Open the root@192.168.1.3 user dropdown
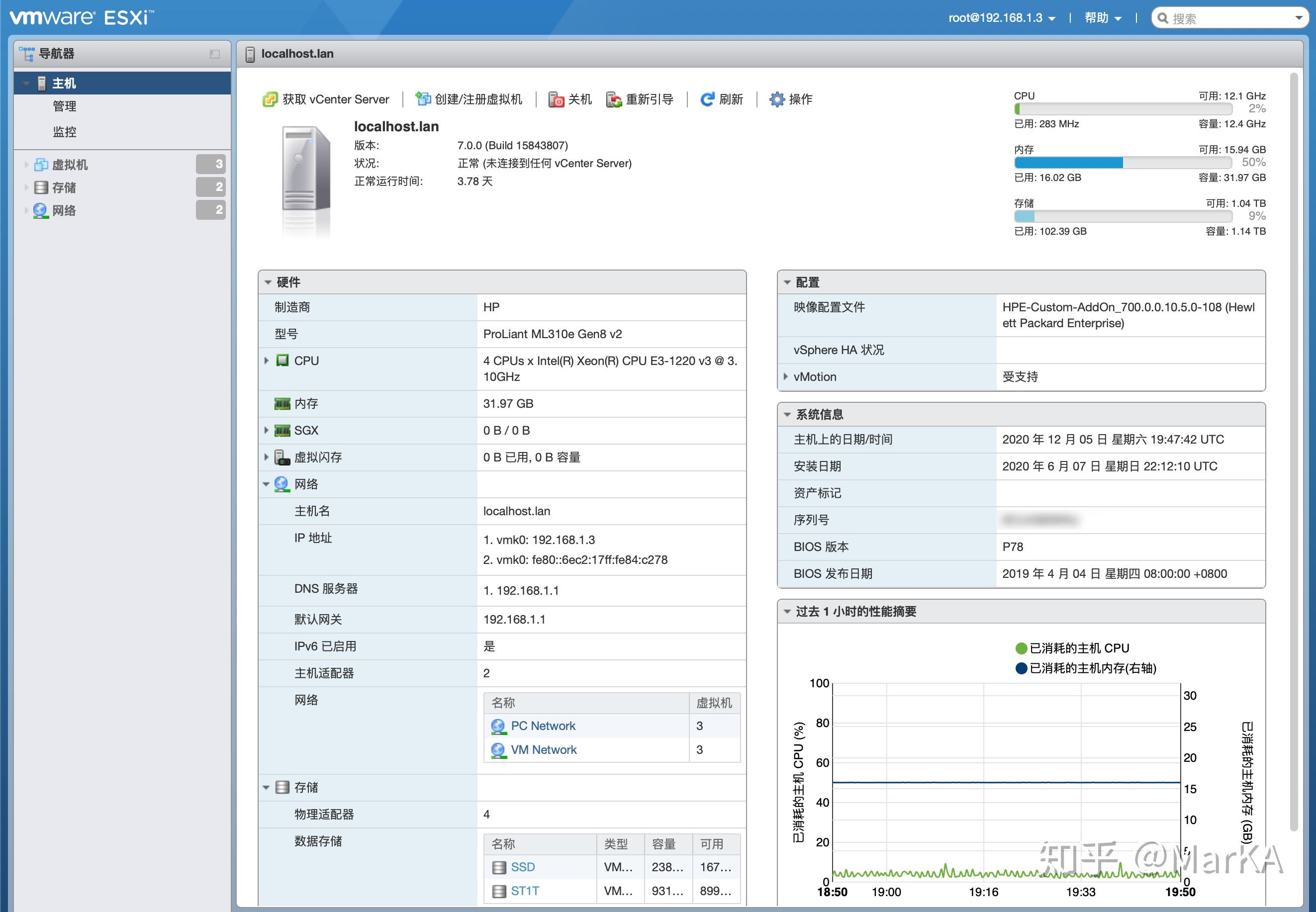 coord(1001,18)
